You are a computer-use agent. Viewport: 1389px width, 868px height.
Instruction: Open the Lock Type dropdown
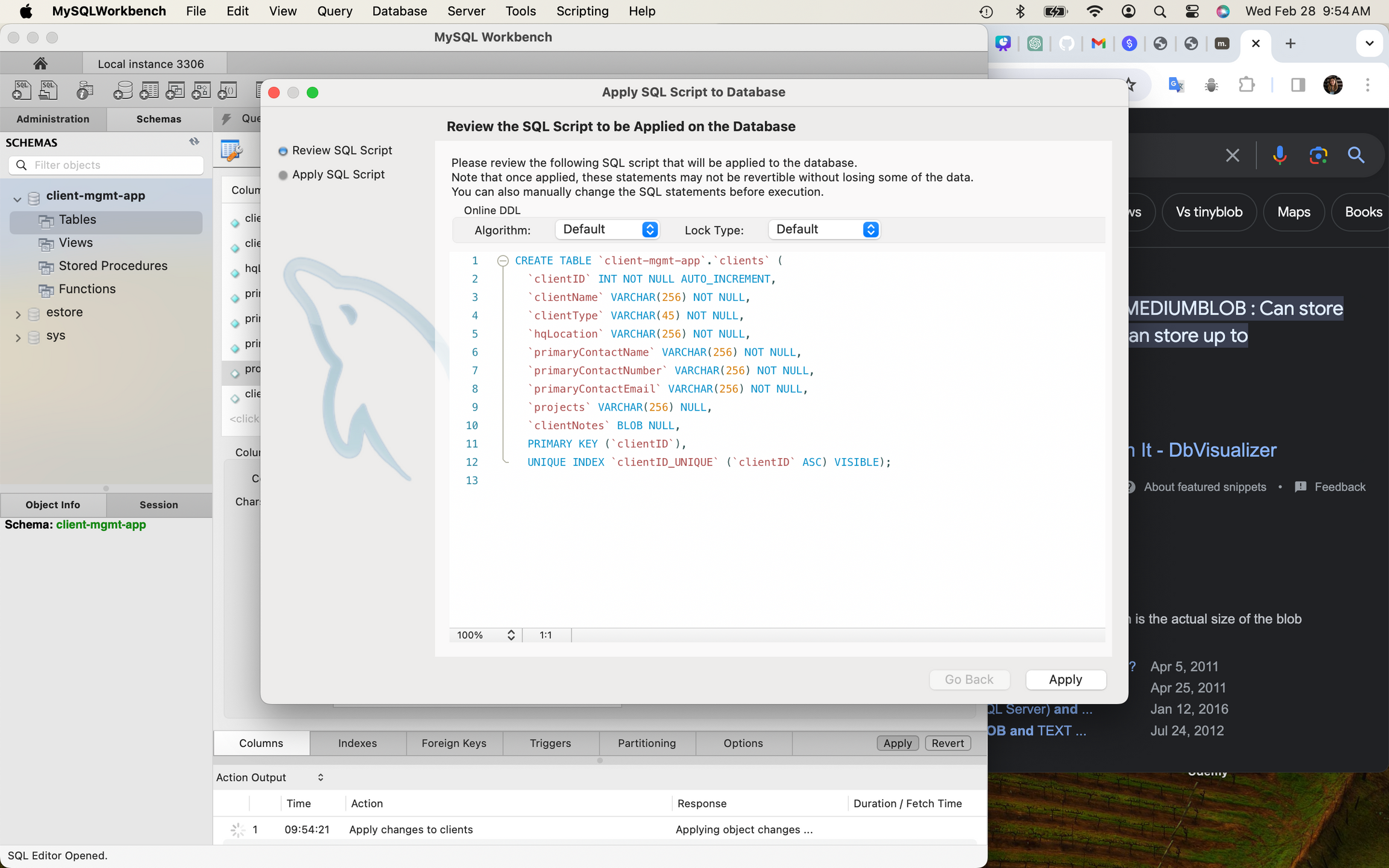point(824,230)
